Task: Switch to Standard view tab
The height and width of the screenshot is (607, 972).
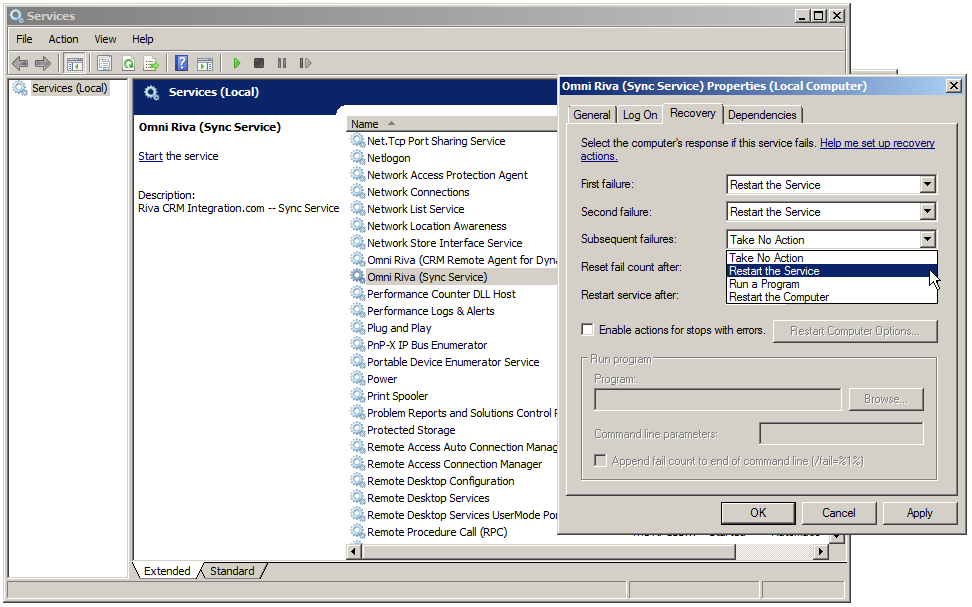Action: (232, 571)
